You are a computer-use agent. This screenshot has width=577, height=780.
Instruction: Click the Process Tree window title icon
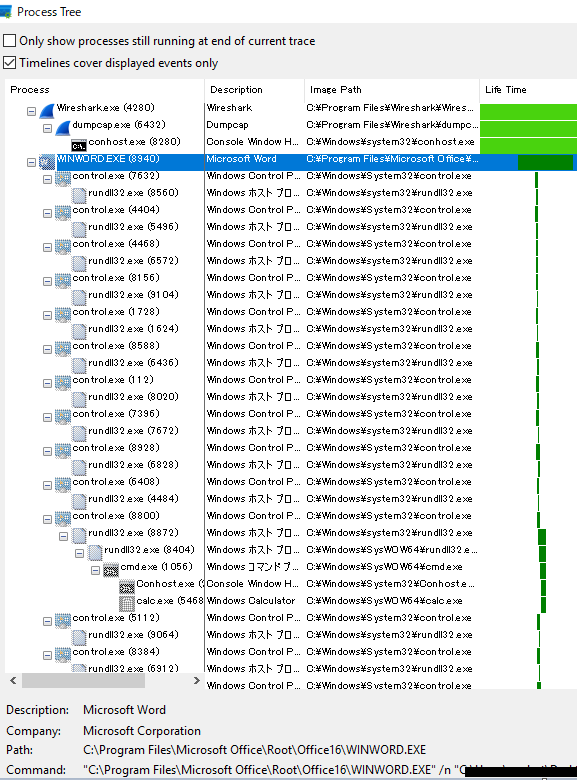[5, 11]
